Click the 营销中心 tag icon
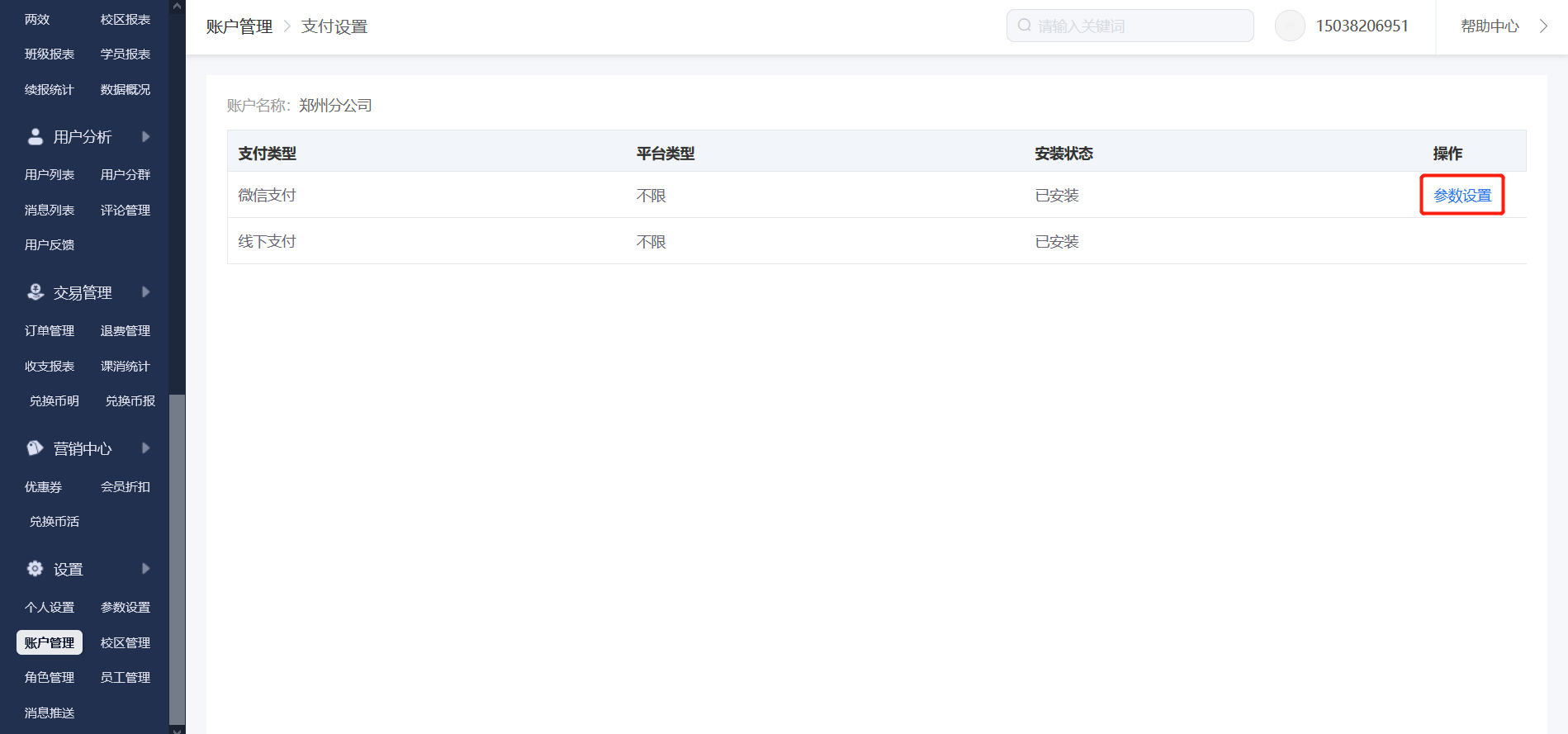 36,448
